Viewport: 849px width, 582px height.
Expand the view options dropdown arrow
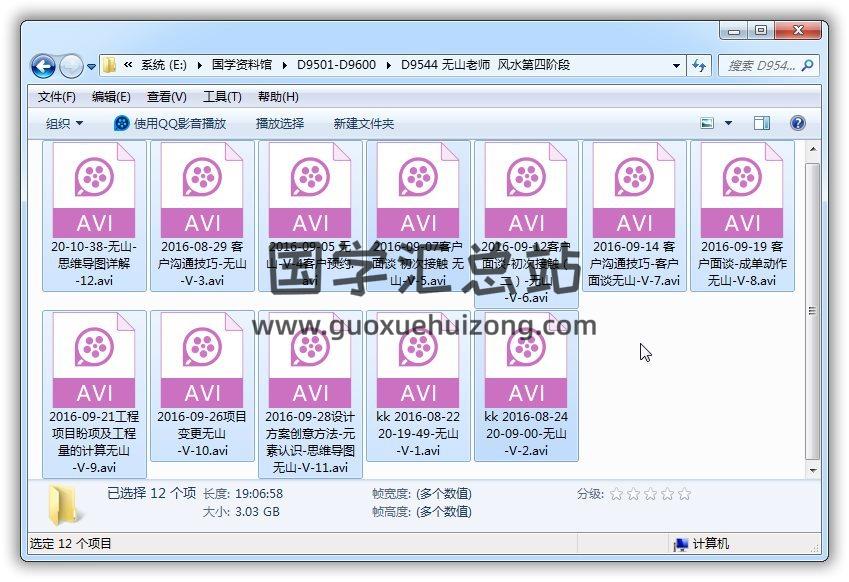coord(728,123)
